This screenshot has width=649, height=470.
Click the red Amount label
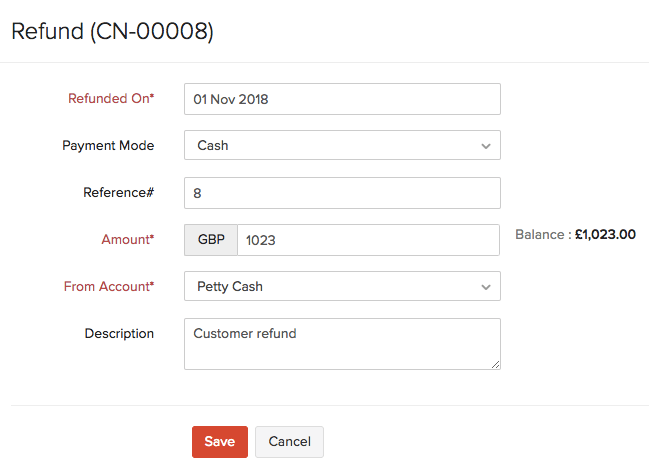coord(128,240)
